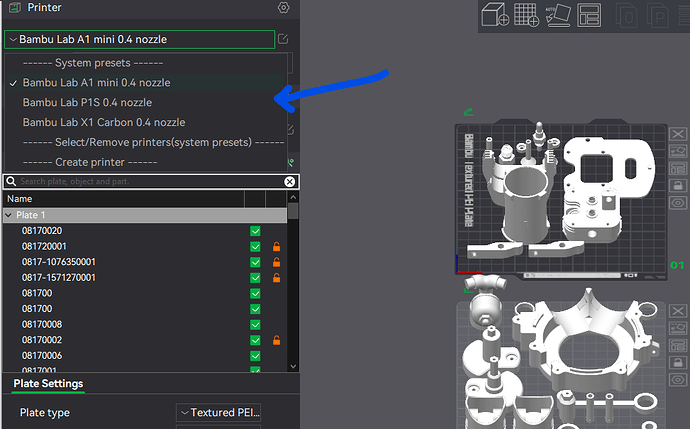The image size is (690, 429).
Task: Click the Auto orient toolbar icon
Action: (x=558, y=15)
